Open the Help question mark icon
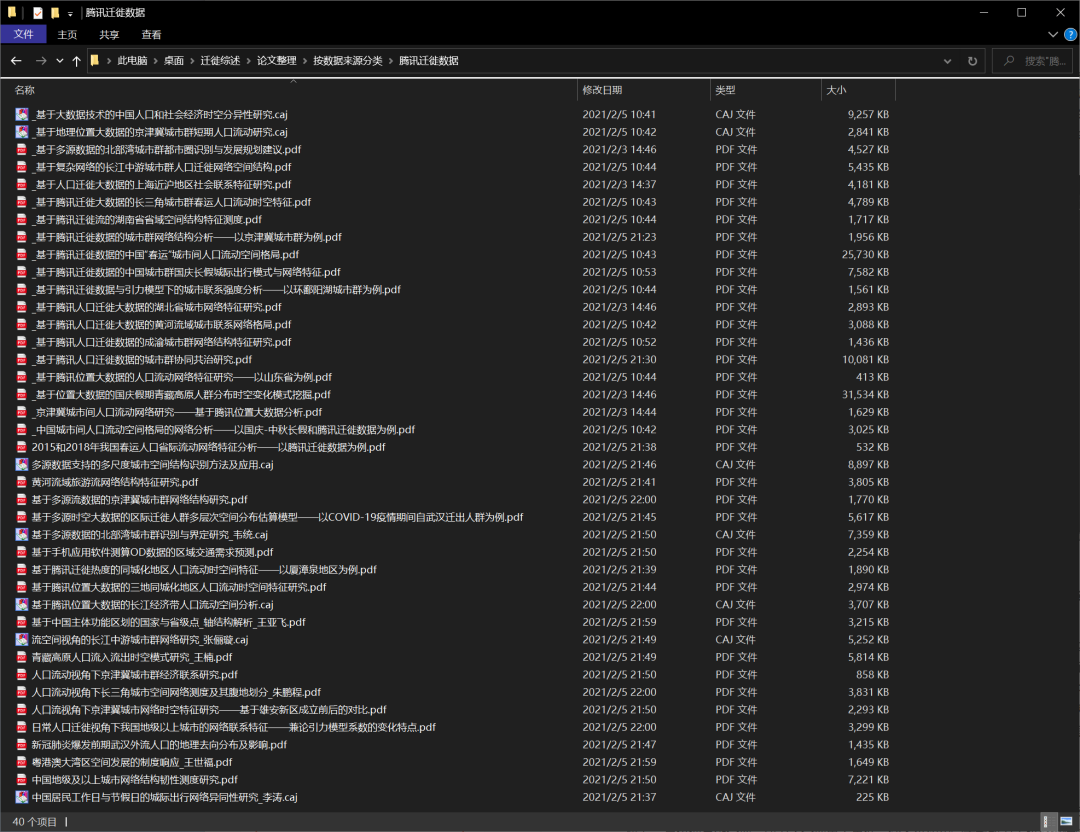This screenshot has width=1080, height=832. pyautogui.click(x=1070, y=34)
